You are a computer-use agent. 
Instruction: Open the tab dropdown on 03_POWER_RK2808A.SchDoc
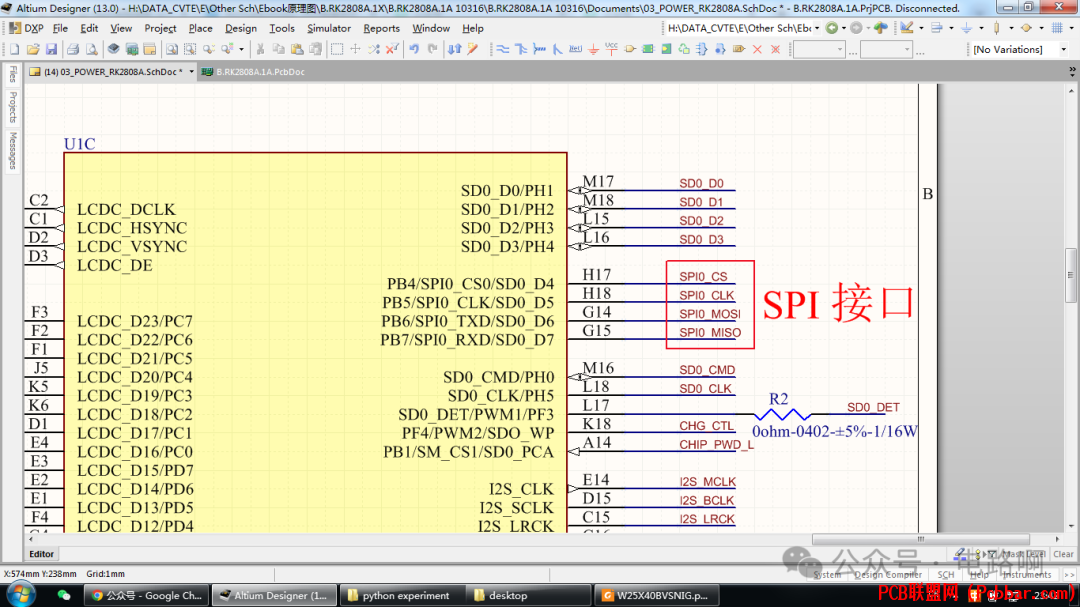pos(191,72)
